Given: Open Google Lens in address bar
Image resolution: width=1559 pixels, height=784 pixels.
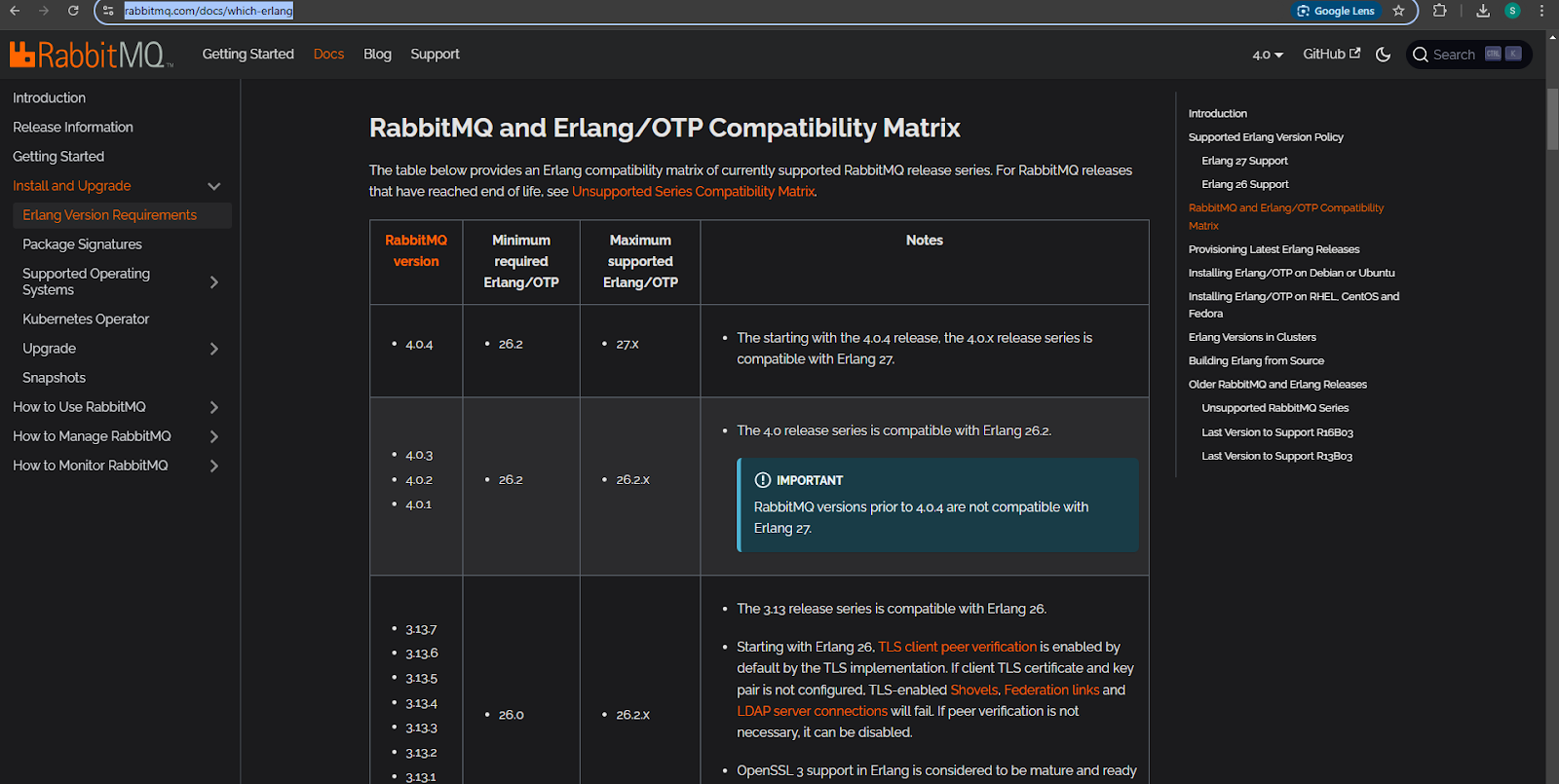Looking at the screenshot, I should pos(1335,11).
